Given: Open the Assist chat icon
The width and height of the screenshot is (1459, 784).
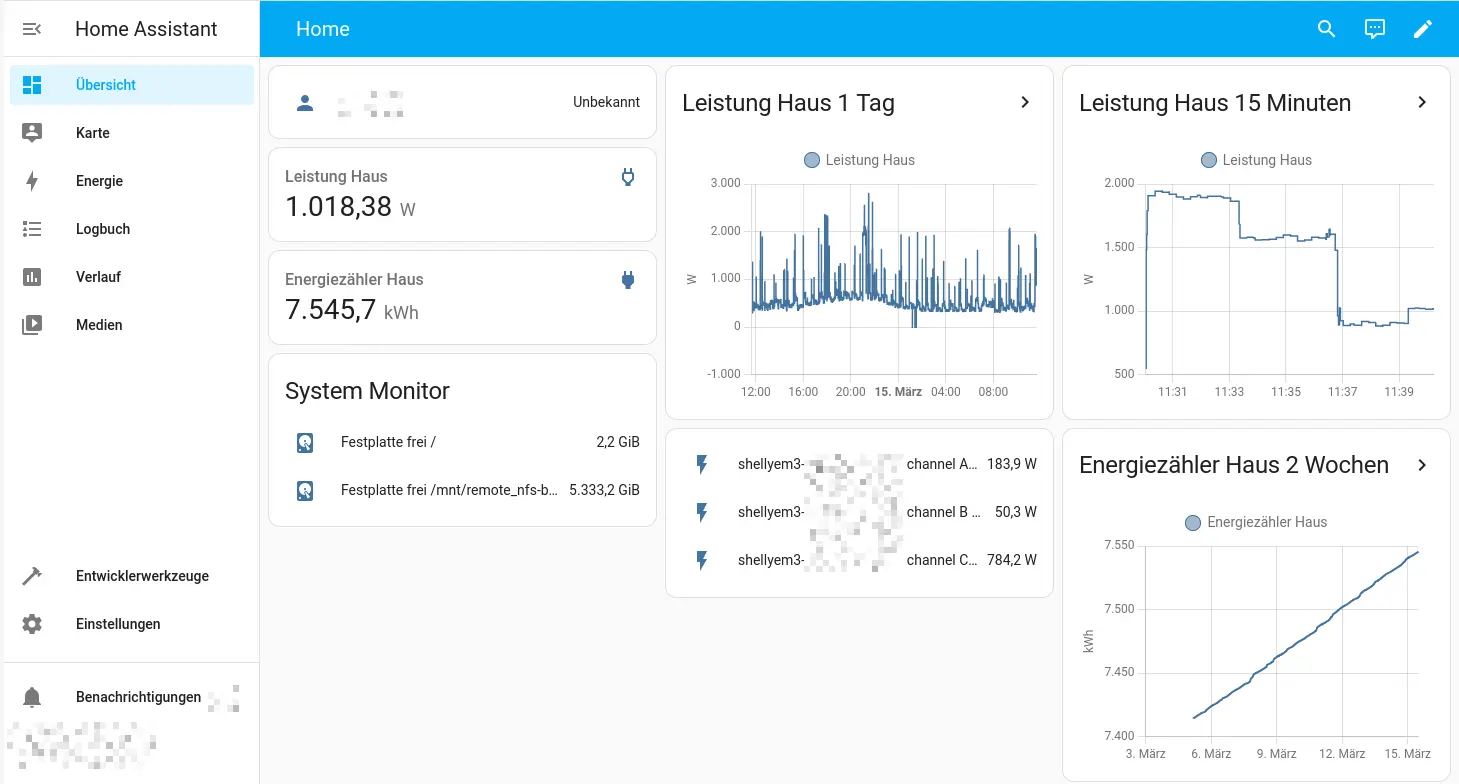Looking at the screenshot, I should [x=1374, y=29].
